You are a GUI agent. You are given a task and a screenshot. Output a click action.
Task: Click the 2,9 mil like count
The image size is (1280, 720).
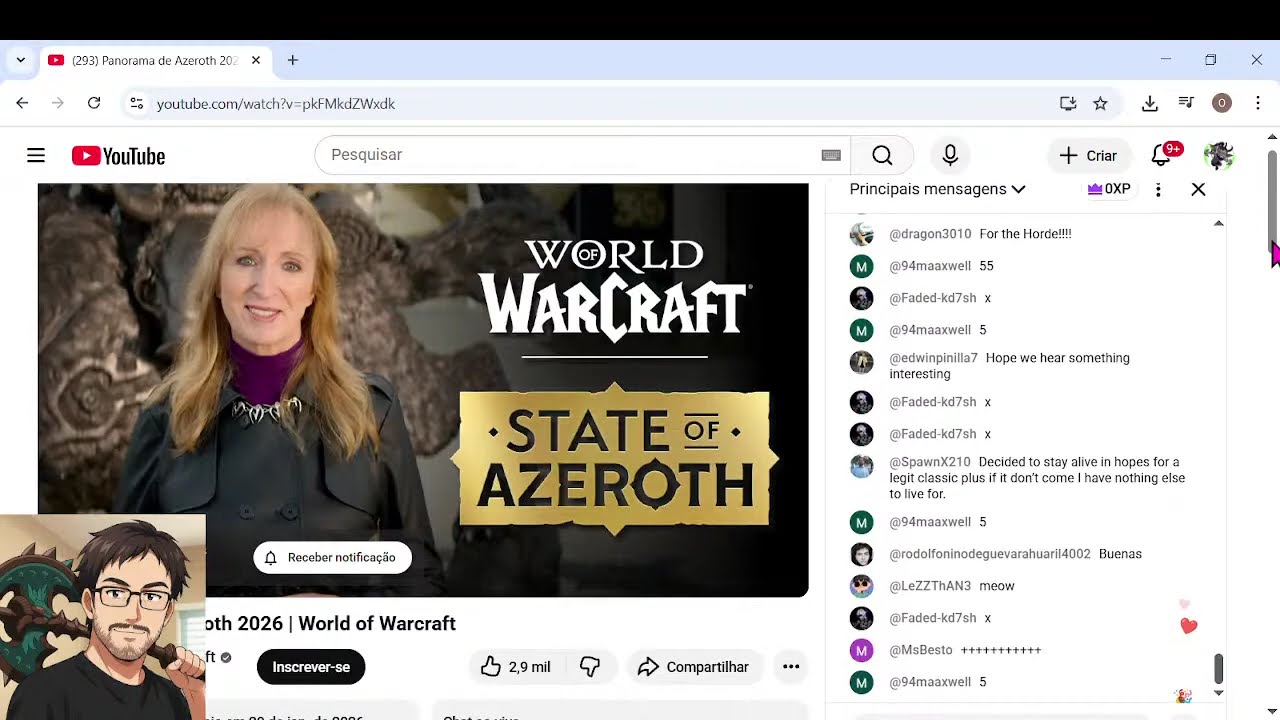(x=529, y=667)
